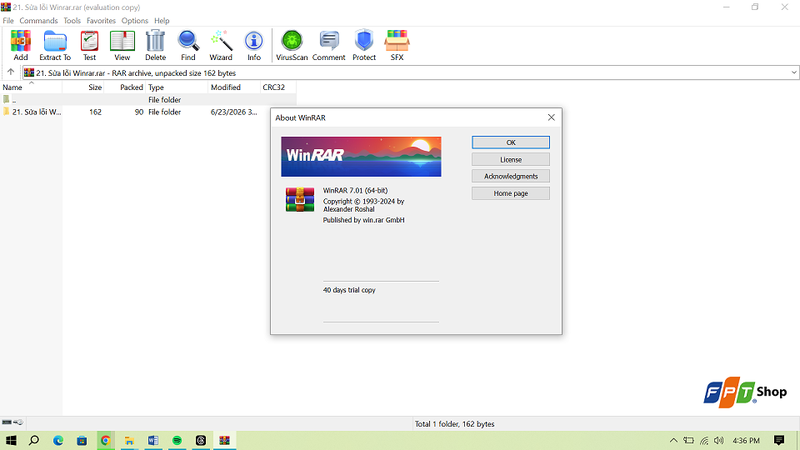Open Google Chrome from taskbar
This screenshot has height=450, width=800.
(x=106, y=440)
